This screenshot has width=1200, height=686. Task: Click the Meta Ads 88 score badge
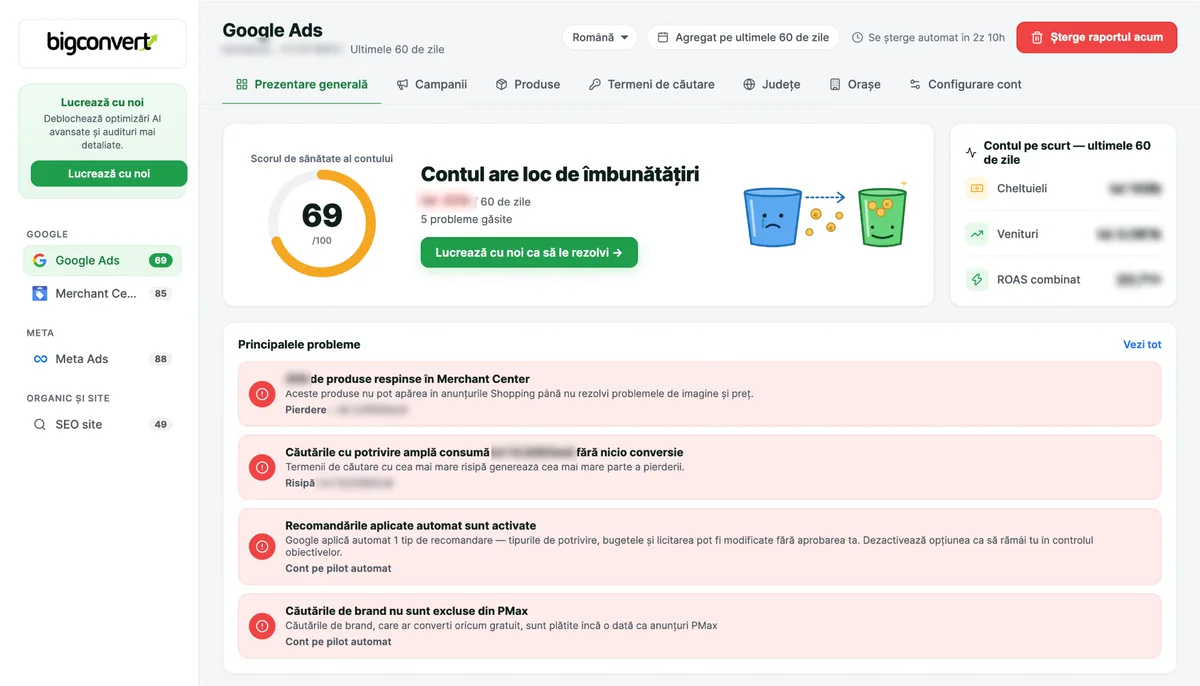pos(160,359)
